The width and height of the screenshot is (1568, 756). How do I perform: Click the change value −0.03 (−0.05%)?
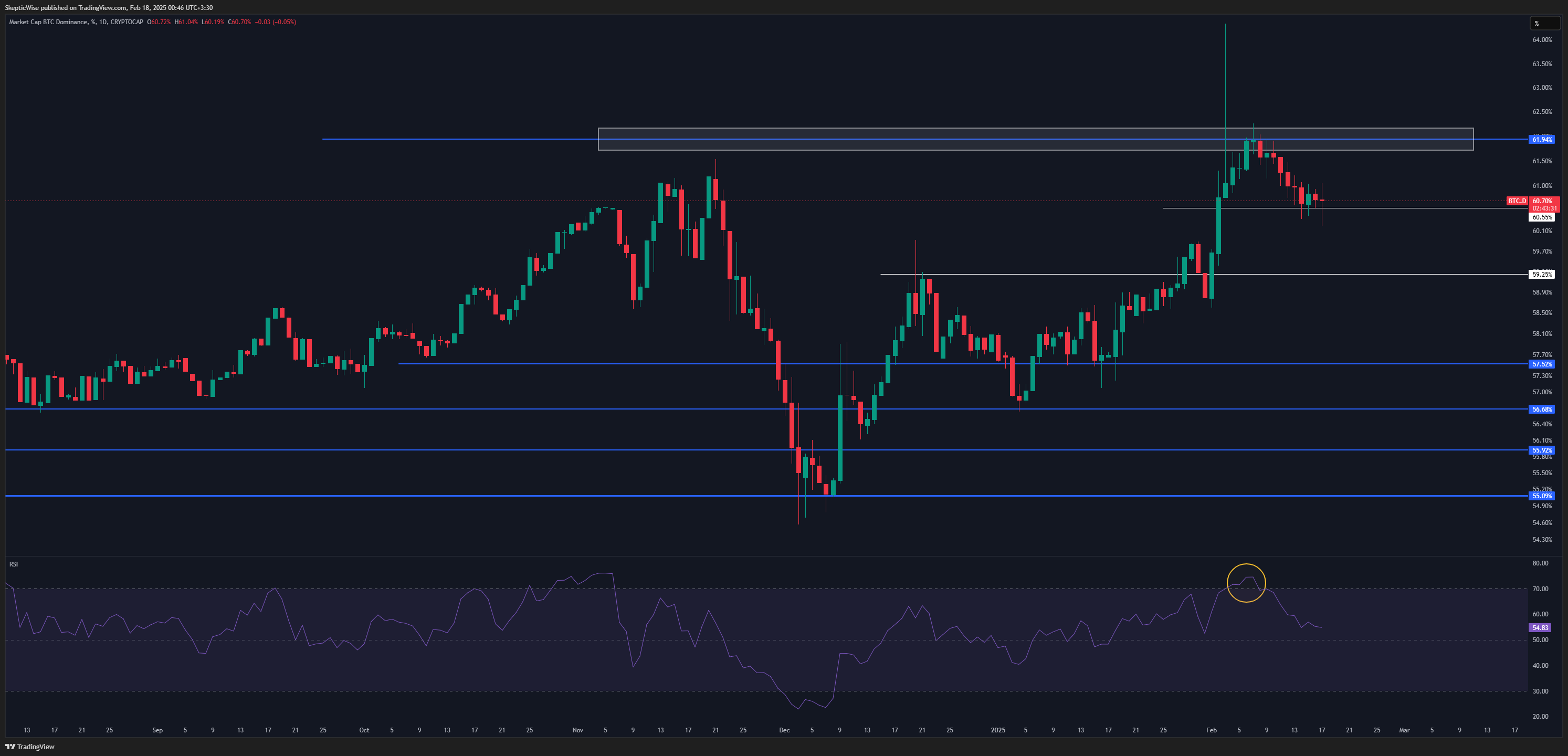pyautogui.click(x=276, y=22)
